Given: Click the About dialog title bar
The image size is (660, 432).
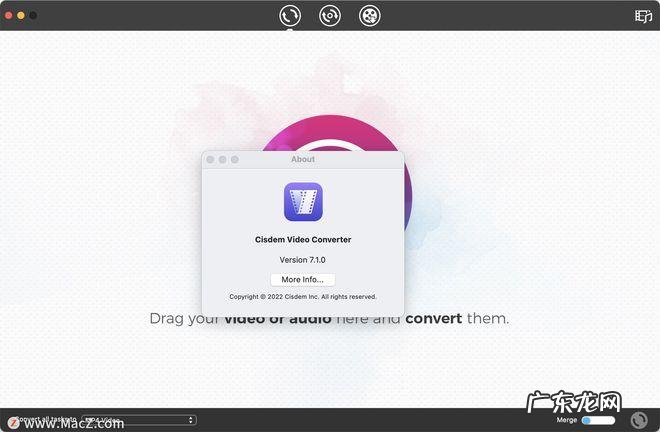Looking at the screenshot, I should click(x=303, y=159).
